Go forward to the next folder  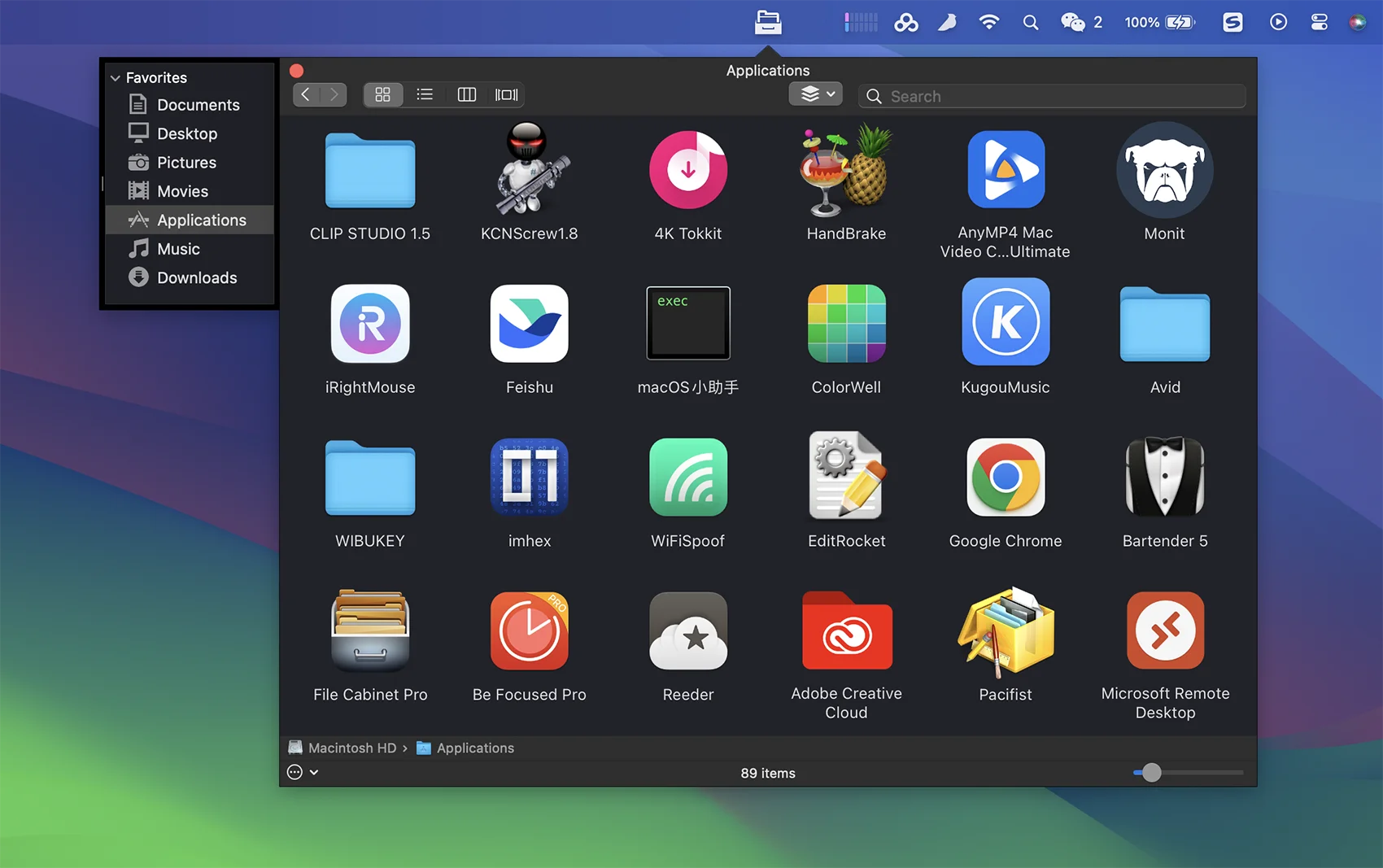(x=334, y=94)
